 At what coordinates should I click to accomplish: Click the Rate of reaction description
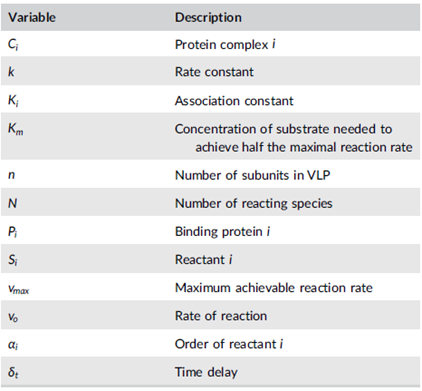(x=221, y=316)
